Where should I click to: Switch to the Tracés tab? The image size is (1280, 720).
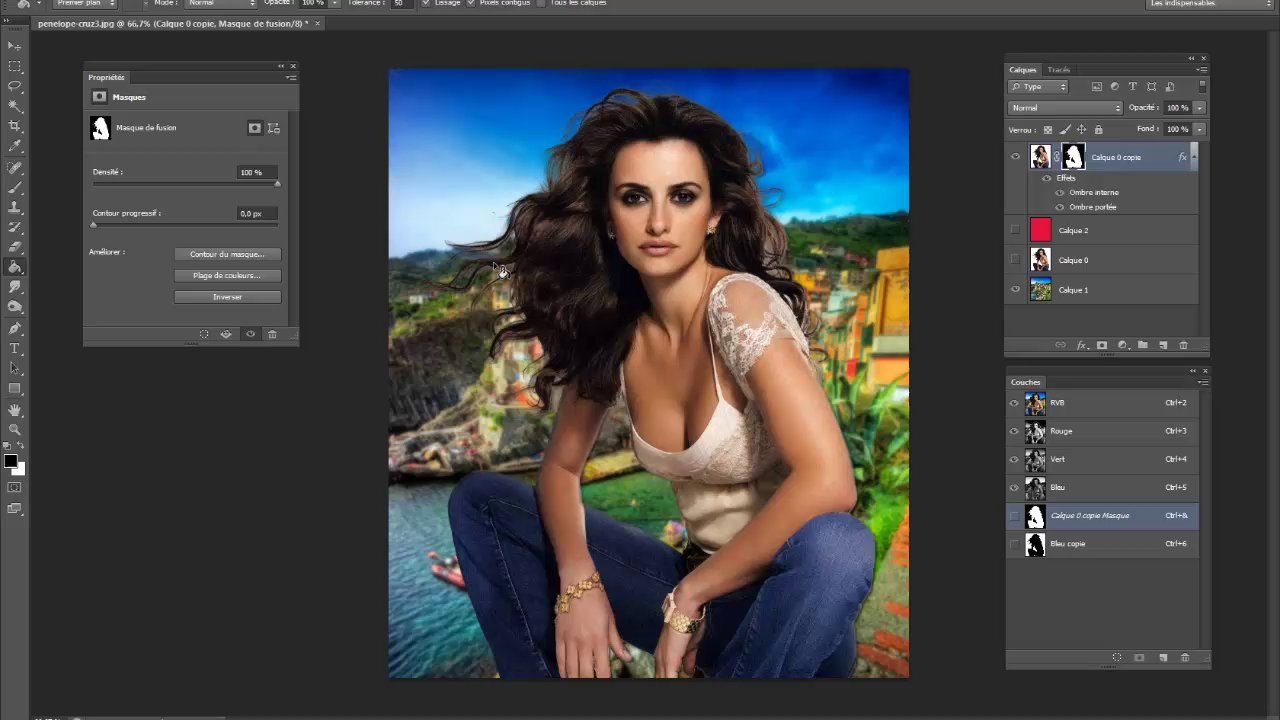[1059, 70]
